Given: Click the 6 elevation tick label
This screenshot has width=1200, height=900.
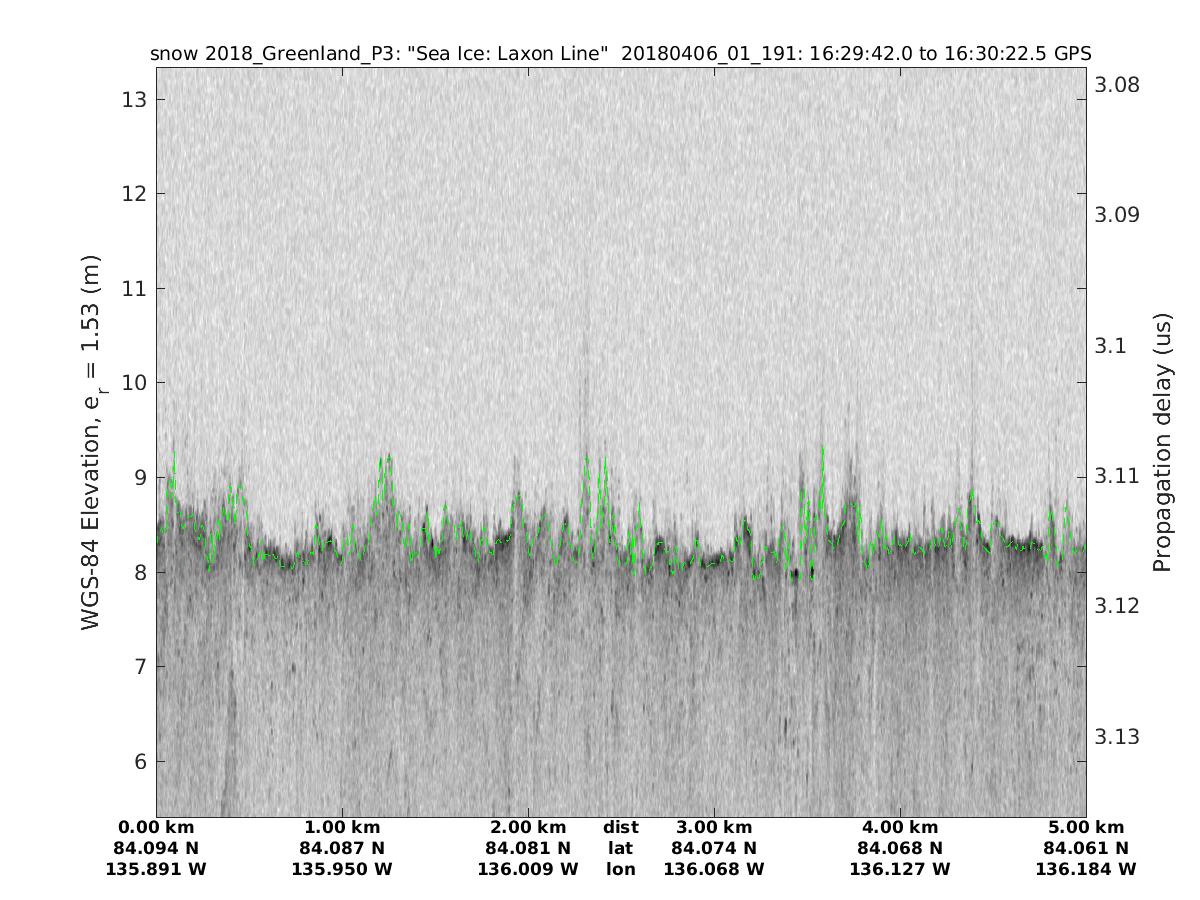Looking at the screenshot, I should [x=141, y=762].
